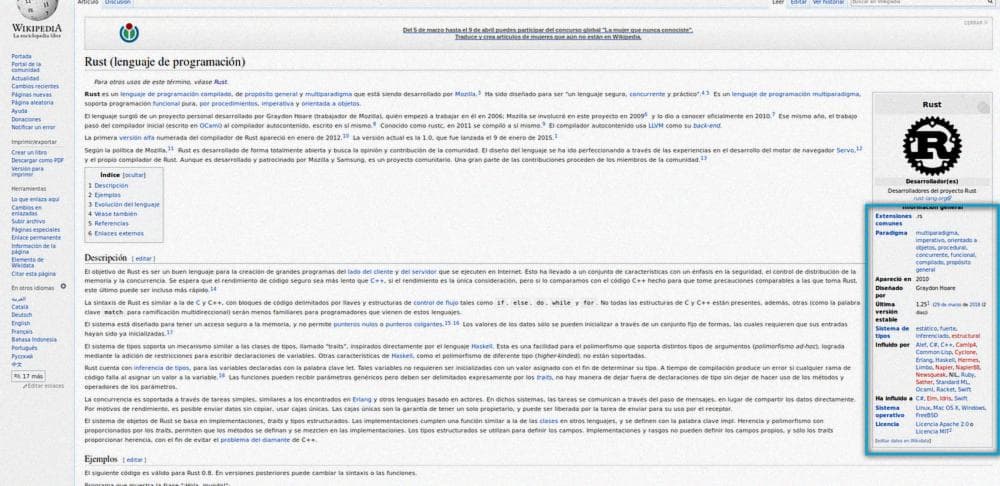Image resolution: width=1000 pixels, height=486 pixels.
Task: Select the Leer tab
Action: [x=777, y=3]
